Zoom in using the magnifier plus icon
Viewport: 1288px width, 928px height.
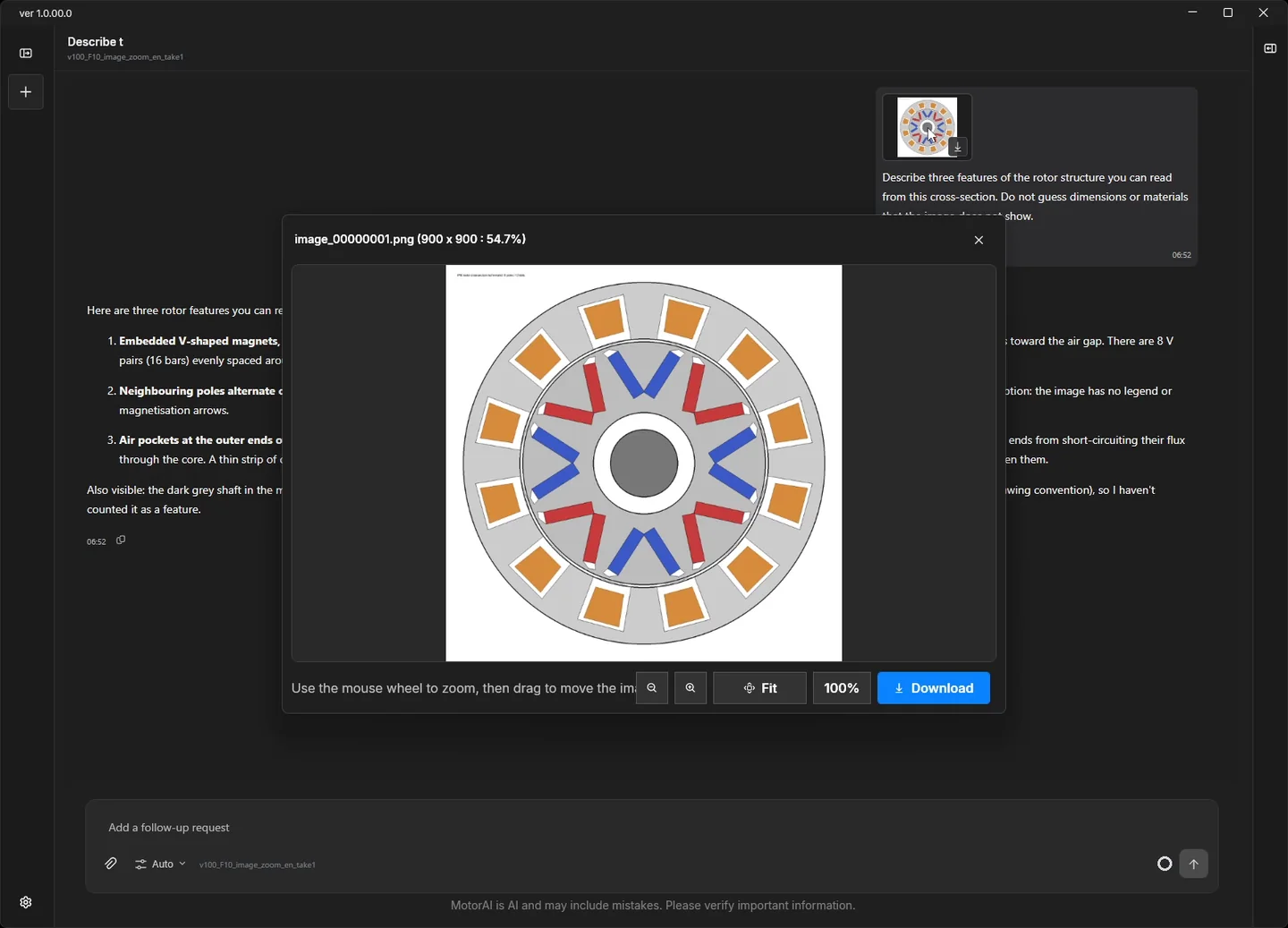tap(691, 688)
